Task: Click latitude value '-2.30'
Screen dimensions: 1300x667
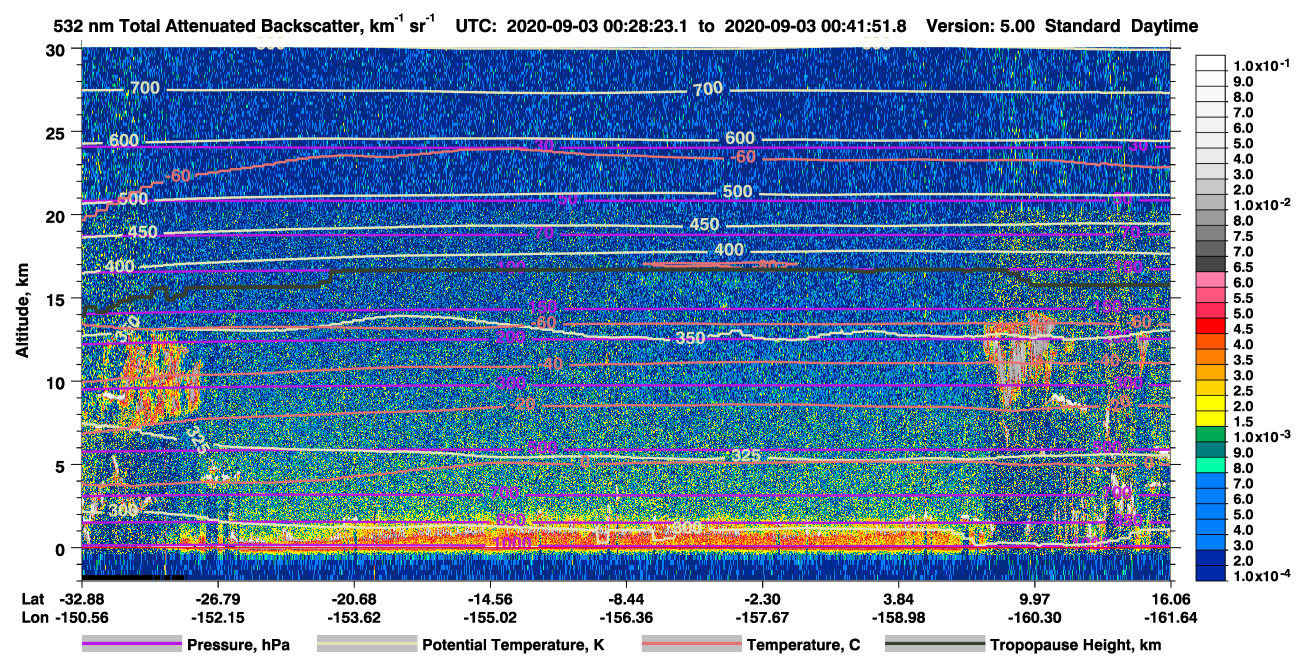Action: click(x=762, y=600)
